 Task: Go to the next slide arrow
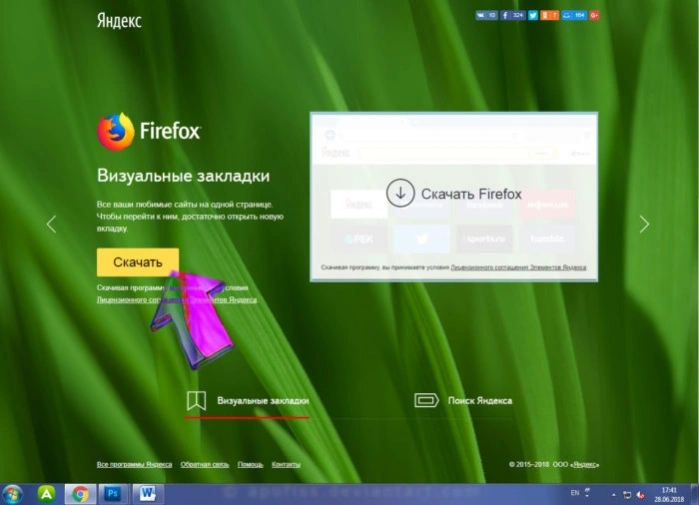click(644, 224)
